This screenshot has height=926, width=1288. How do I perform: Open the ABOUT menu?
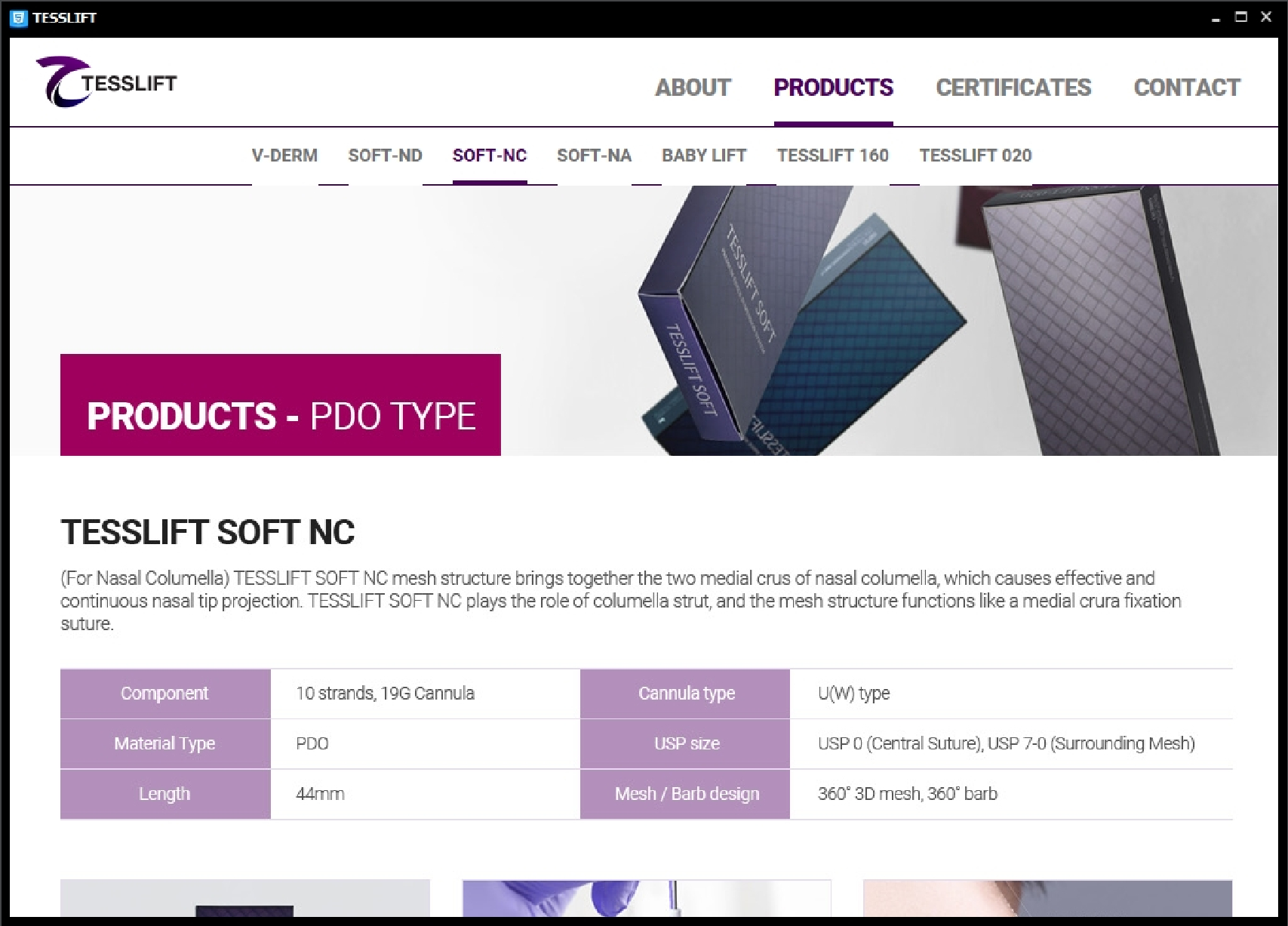click(x=693, y=88)
